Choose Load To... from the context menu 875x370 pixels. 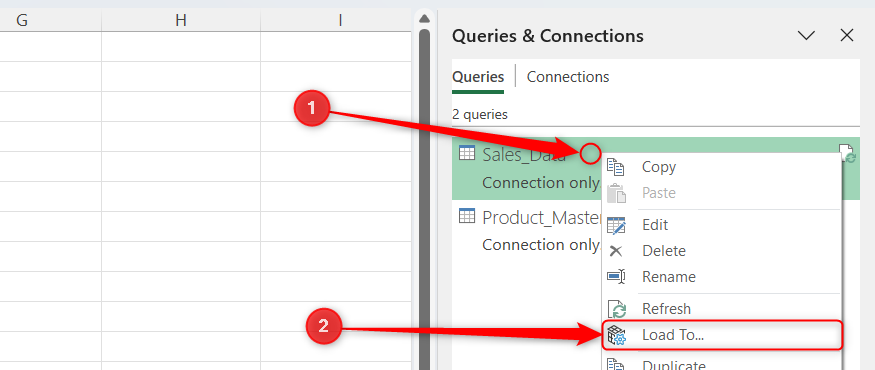tap(722, 336)
